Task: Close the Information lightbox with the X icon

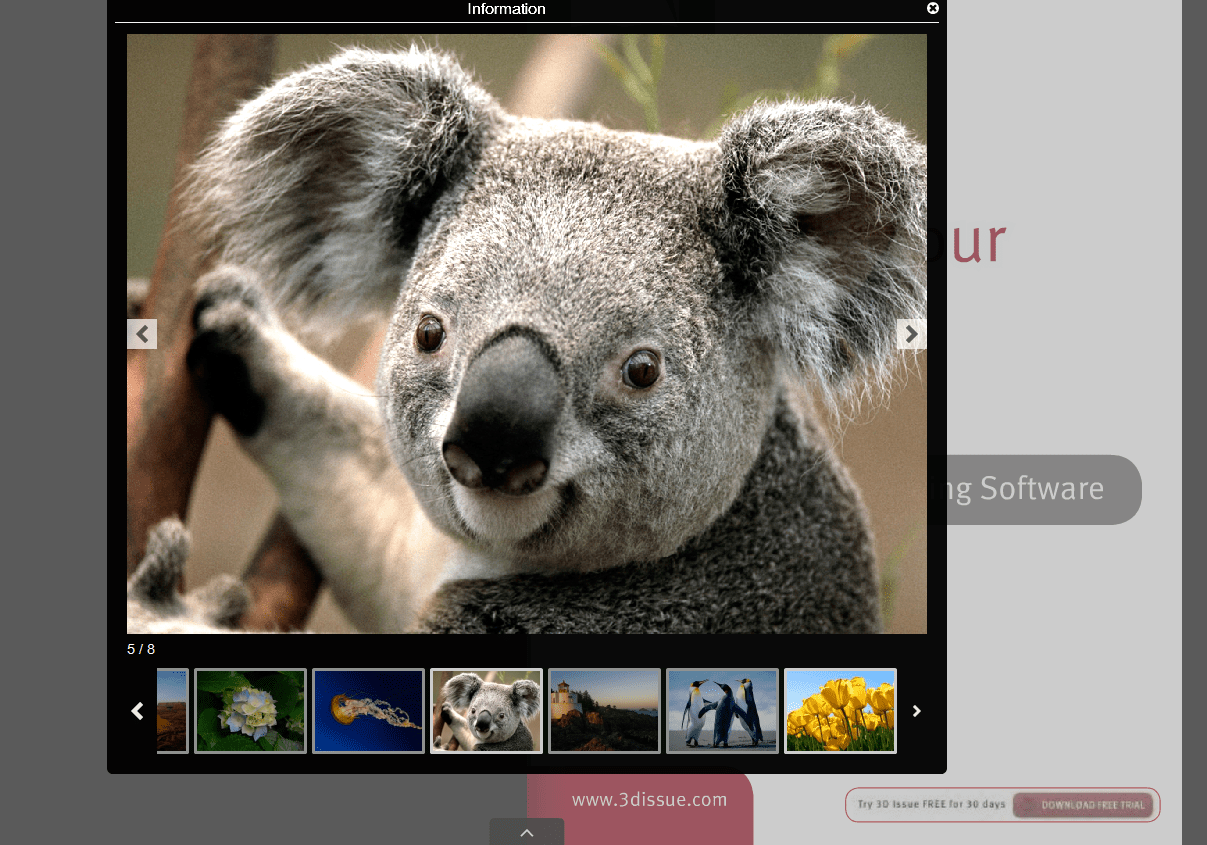Action: [932, 9]
